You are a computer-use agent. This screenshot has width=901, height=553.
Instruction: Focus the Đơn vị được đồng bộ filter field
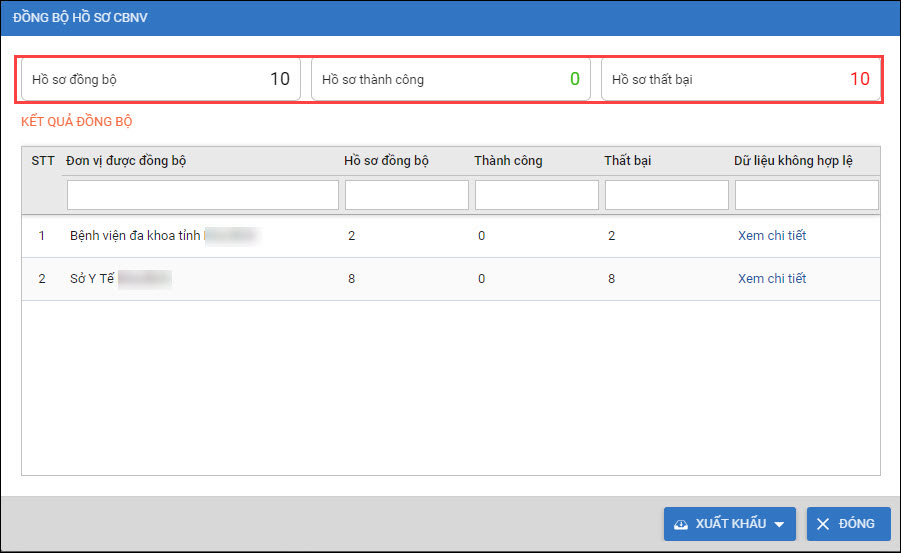tap(203, 195)
